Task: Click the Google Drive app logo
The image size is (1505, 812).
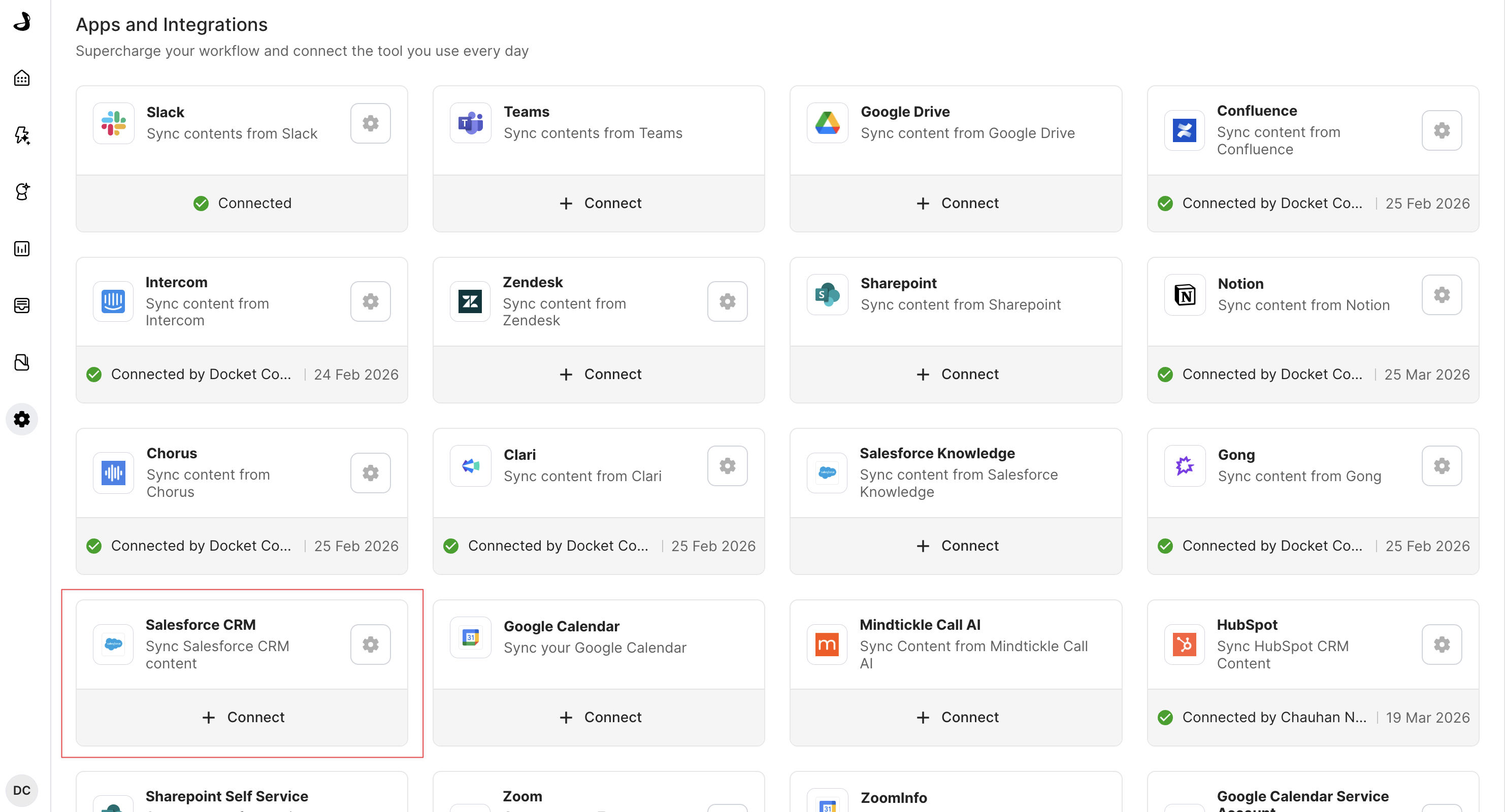Action: (827, 123)
